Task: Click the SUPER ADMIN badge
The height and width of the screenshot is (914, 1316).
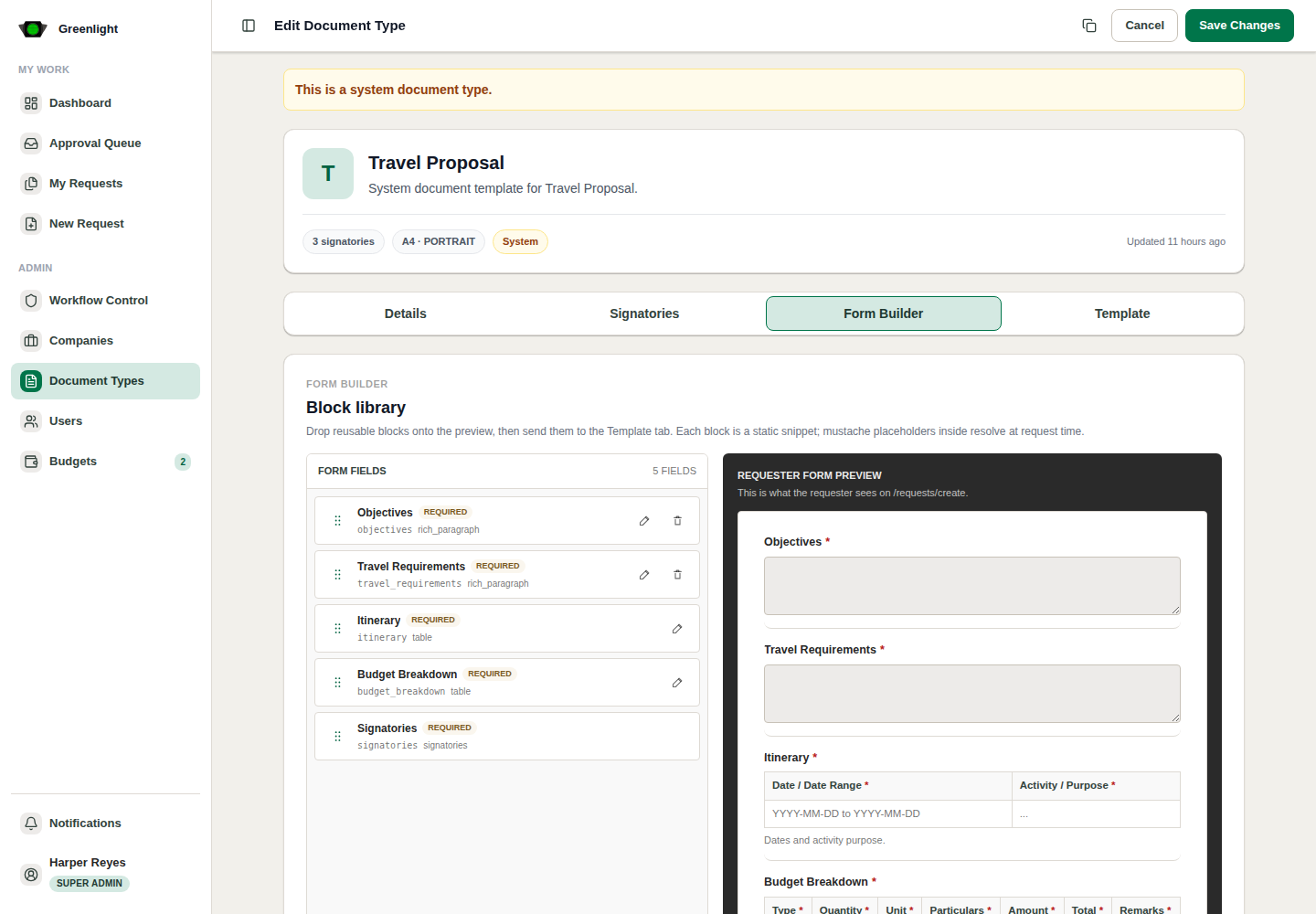Action: pyautogui.click(x=90, y=884)
